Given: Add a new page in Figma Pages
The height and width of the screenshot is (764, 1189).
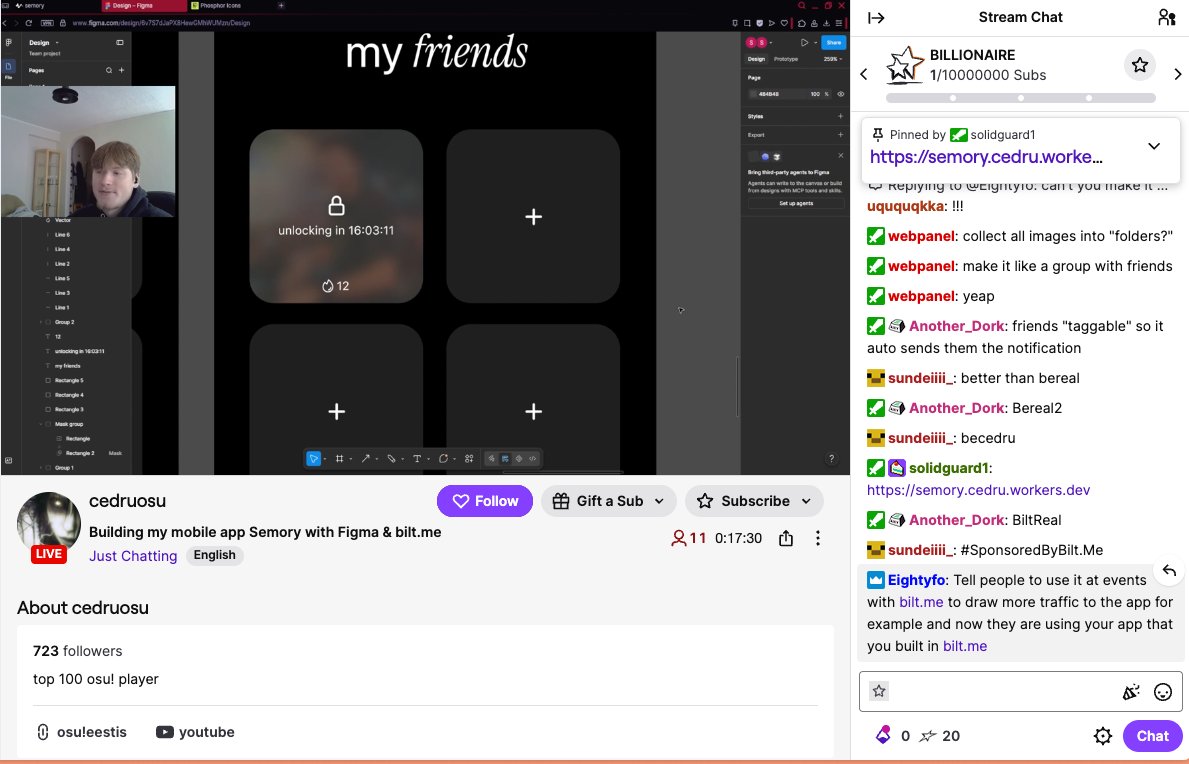Looking at the screenshot, I should 121,70.
